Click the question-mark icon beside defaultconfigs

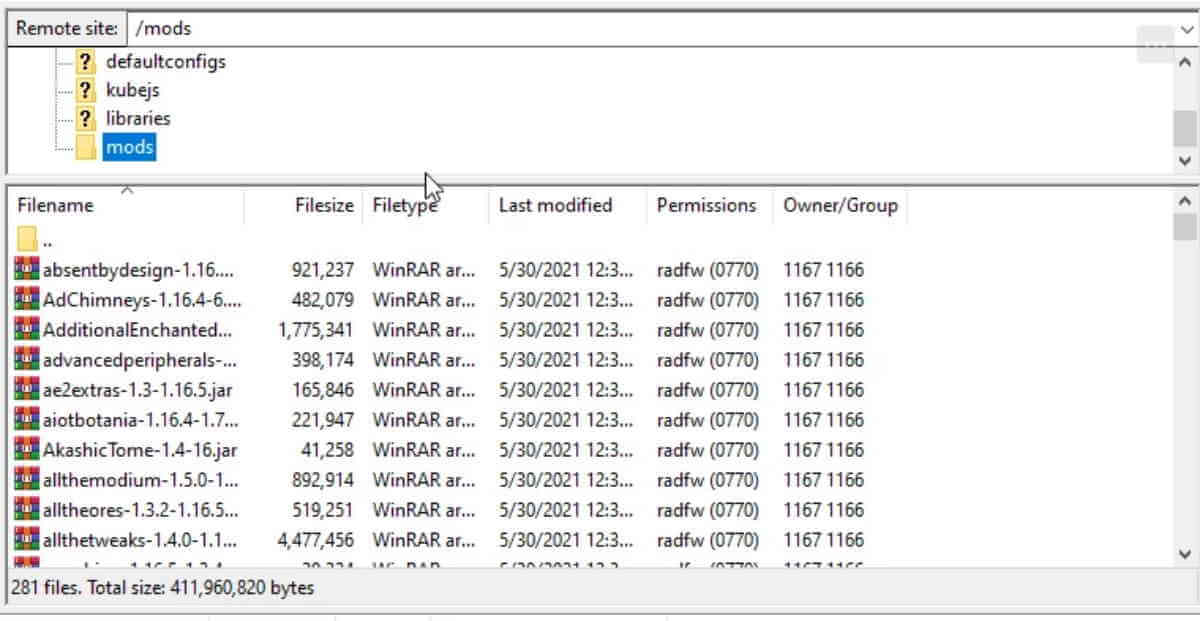point(87,62)
